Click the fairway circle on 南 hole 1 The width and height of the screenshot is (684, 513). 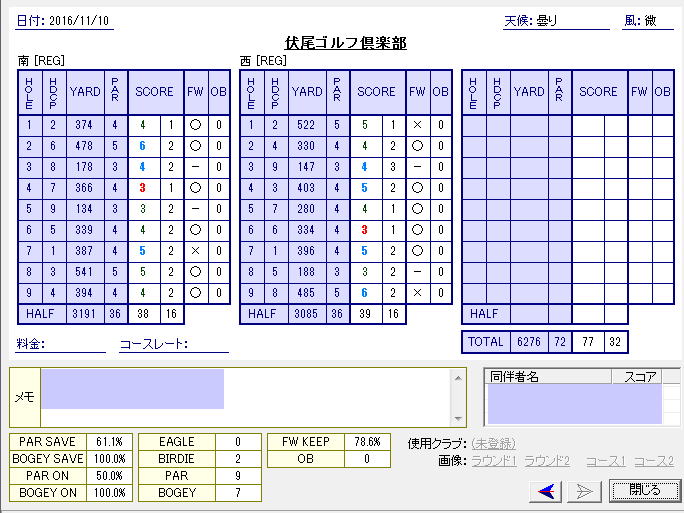point(195,125)
